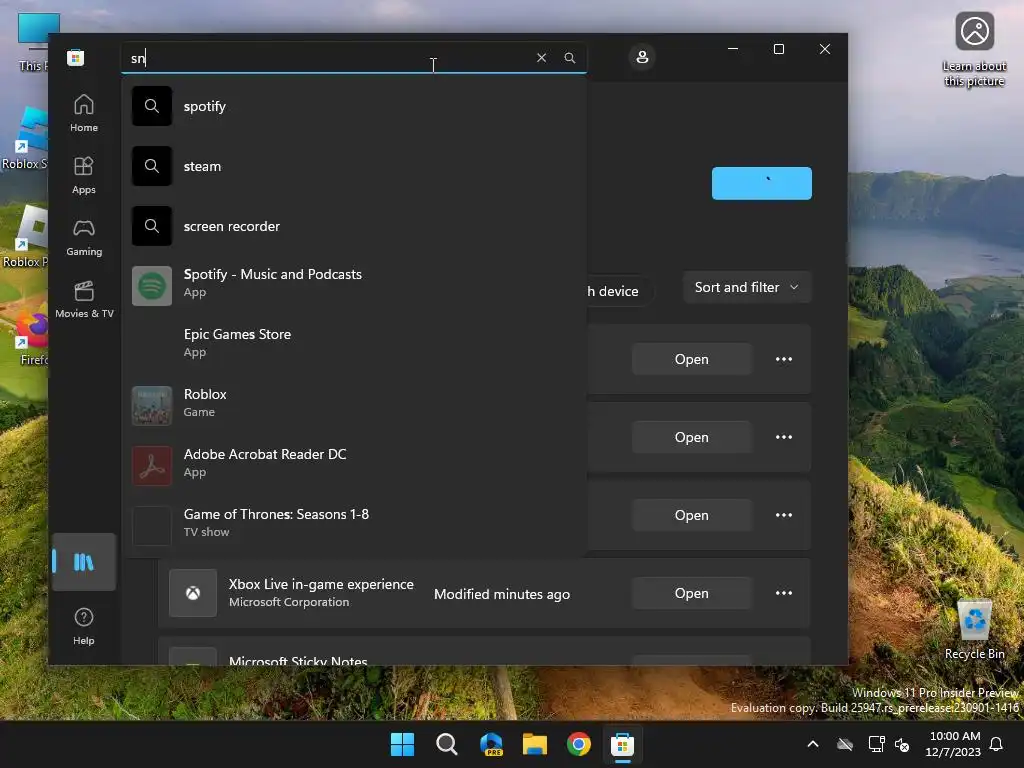Click the search magnifier in search box
This screenshot has height=768, width=1024.
569,57
